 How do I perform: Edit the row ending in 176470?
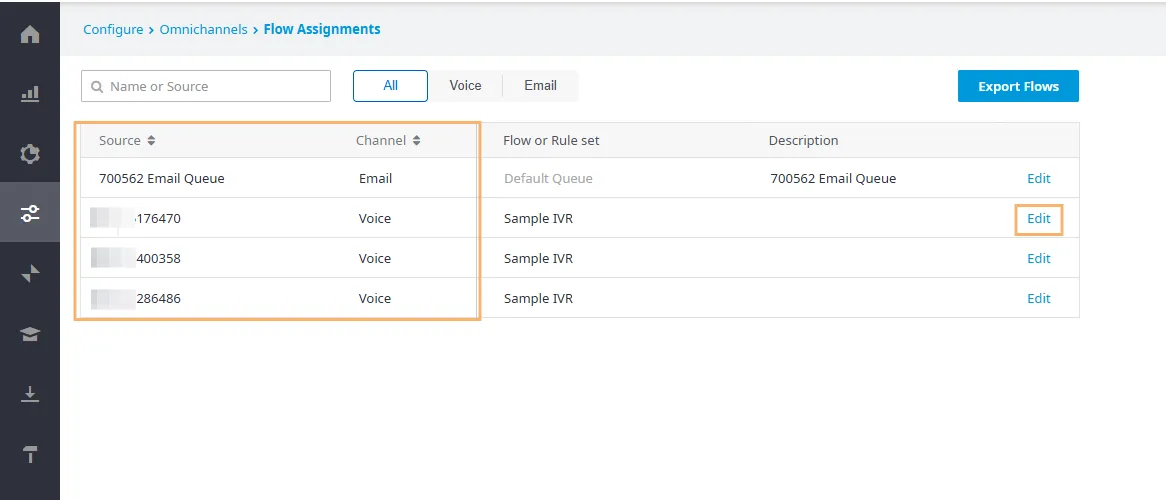point(1039,219)
